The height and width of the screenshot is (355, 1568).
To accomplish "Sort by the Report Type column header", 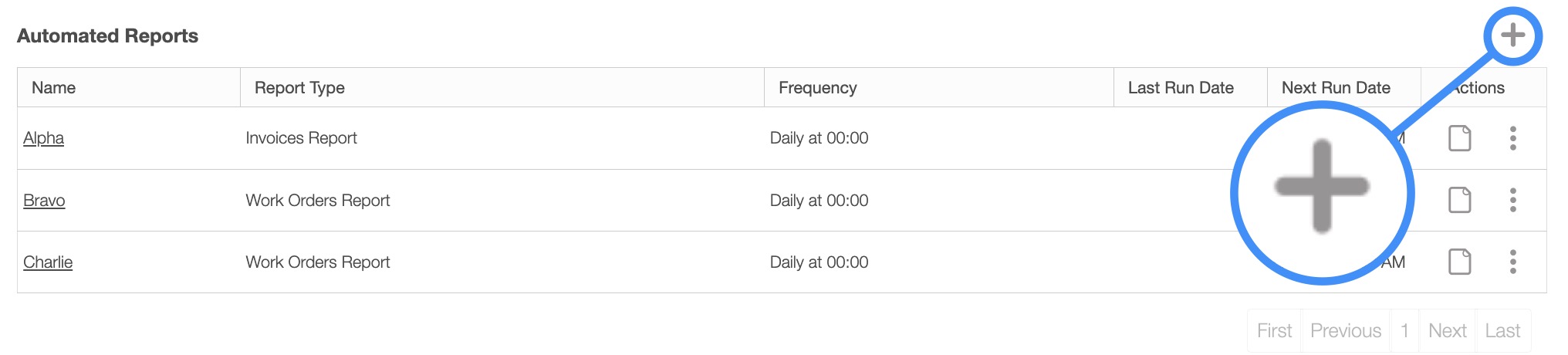I will (x=299, y=88).
